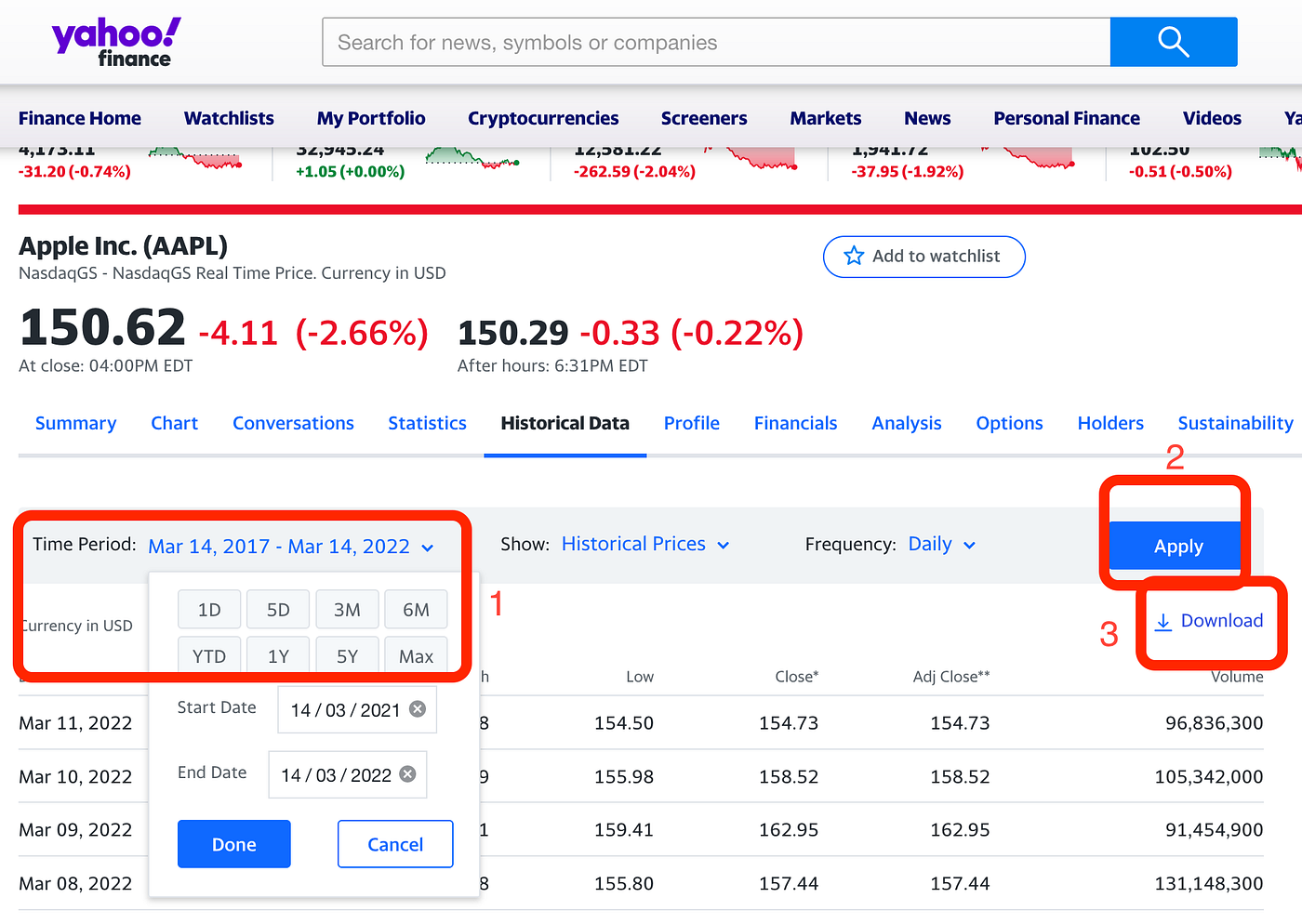Viewport: 1302px width, 924px height.
Task: Click the Apple Inc. (AAPL) heading
Action: [x=124, y=246]
